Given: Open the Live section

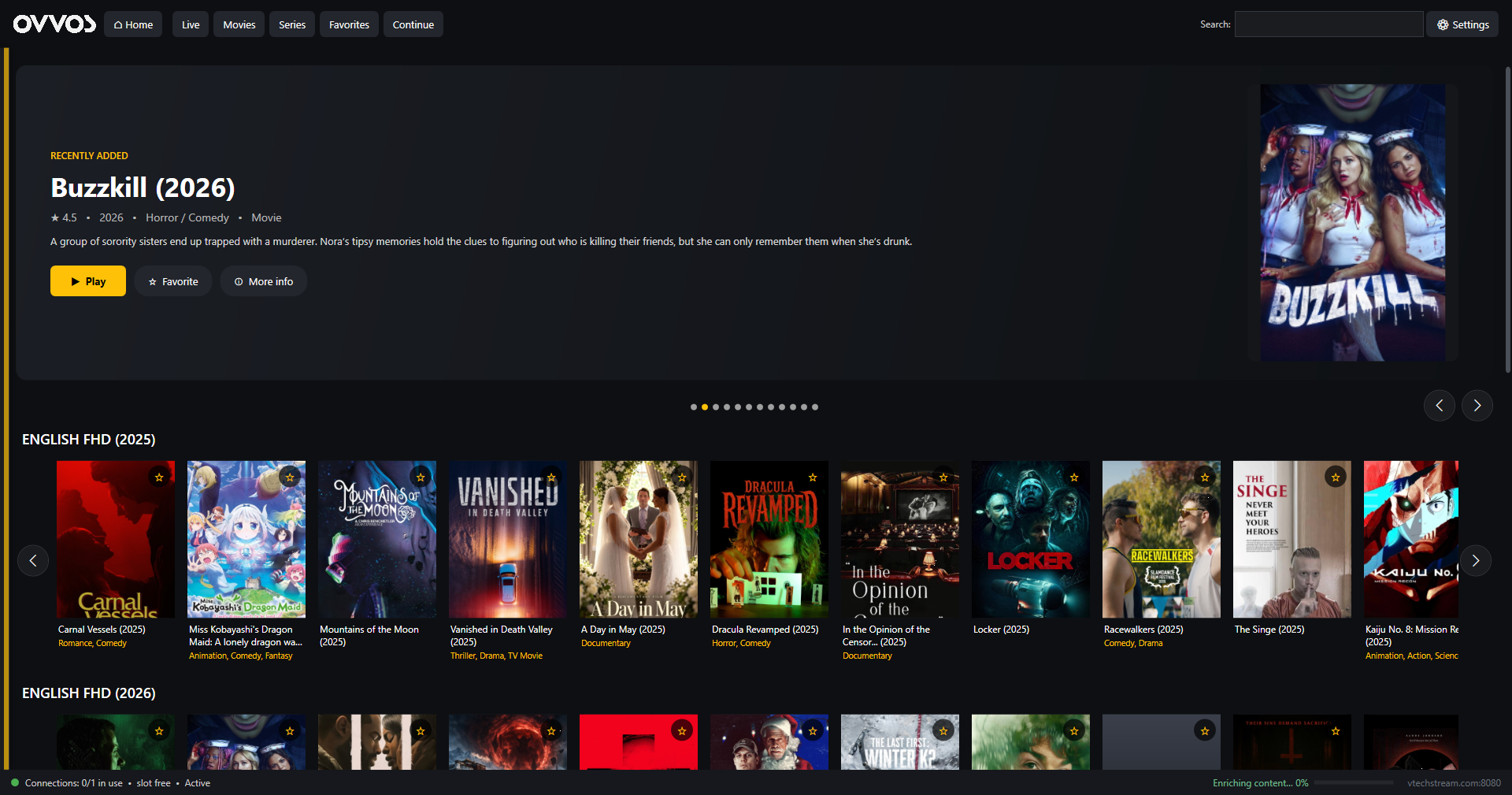Looking at the screenshot, I should [191, 24].
